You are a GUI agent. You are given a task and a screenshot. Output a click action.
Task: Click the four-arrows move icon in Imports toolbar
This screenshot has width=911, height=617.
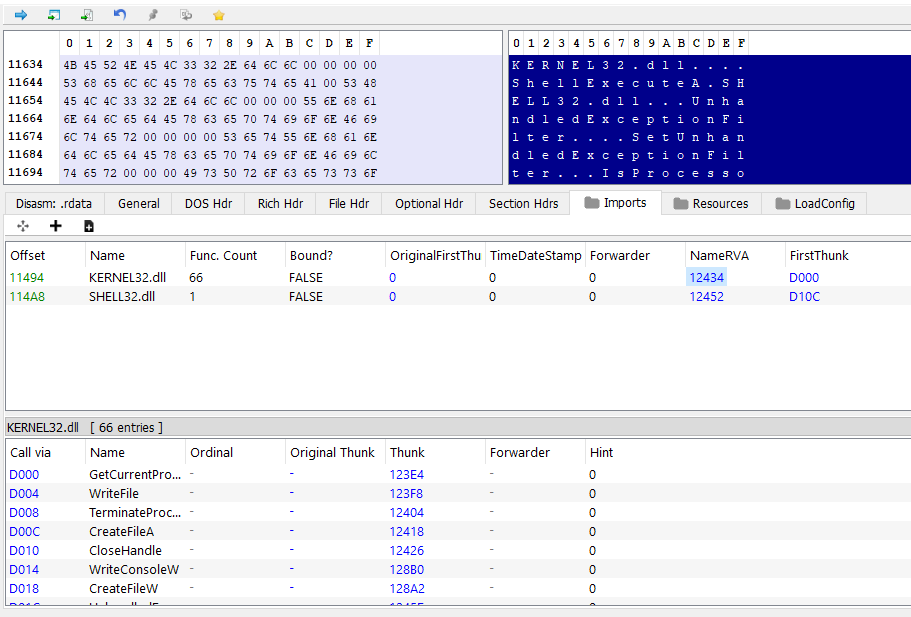pos(23,226)
